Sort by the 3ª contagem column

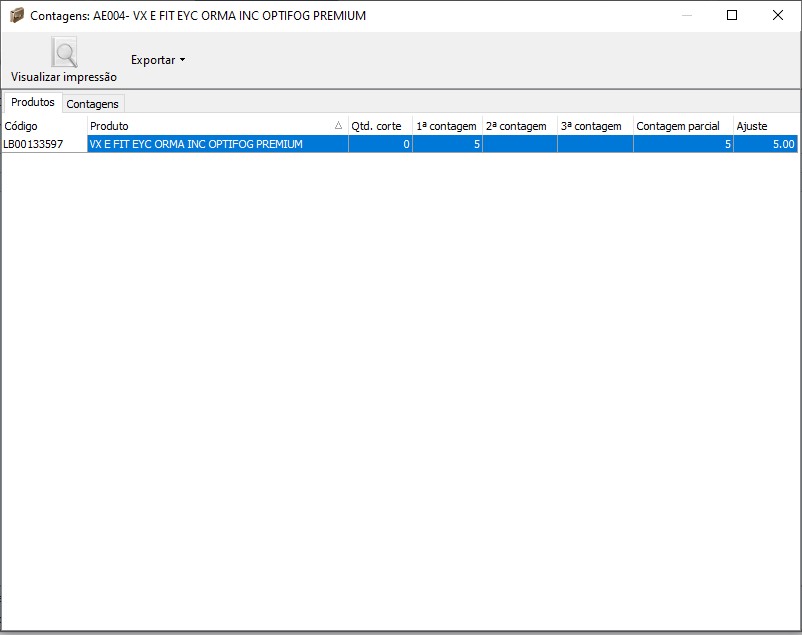tap(595, 126)
